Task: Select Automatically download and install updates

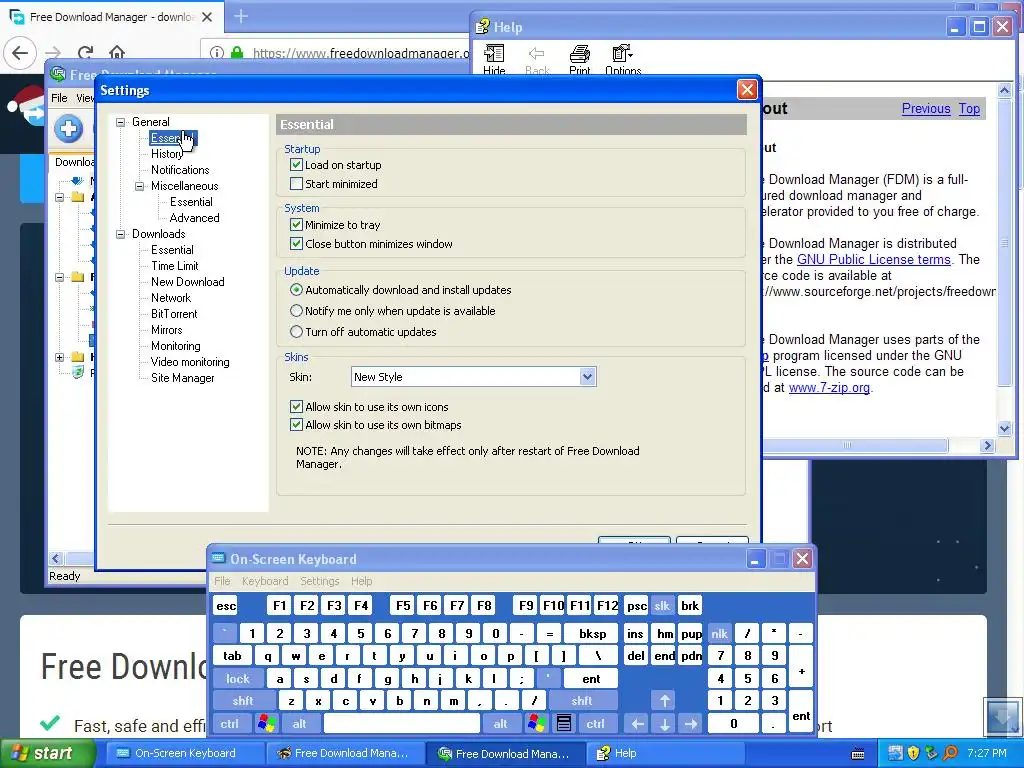Action: 296,289
